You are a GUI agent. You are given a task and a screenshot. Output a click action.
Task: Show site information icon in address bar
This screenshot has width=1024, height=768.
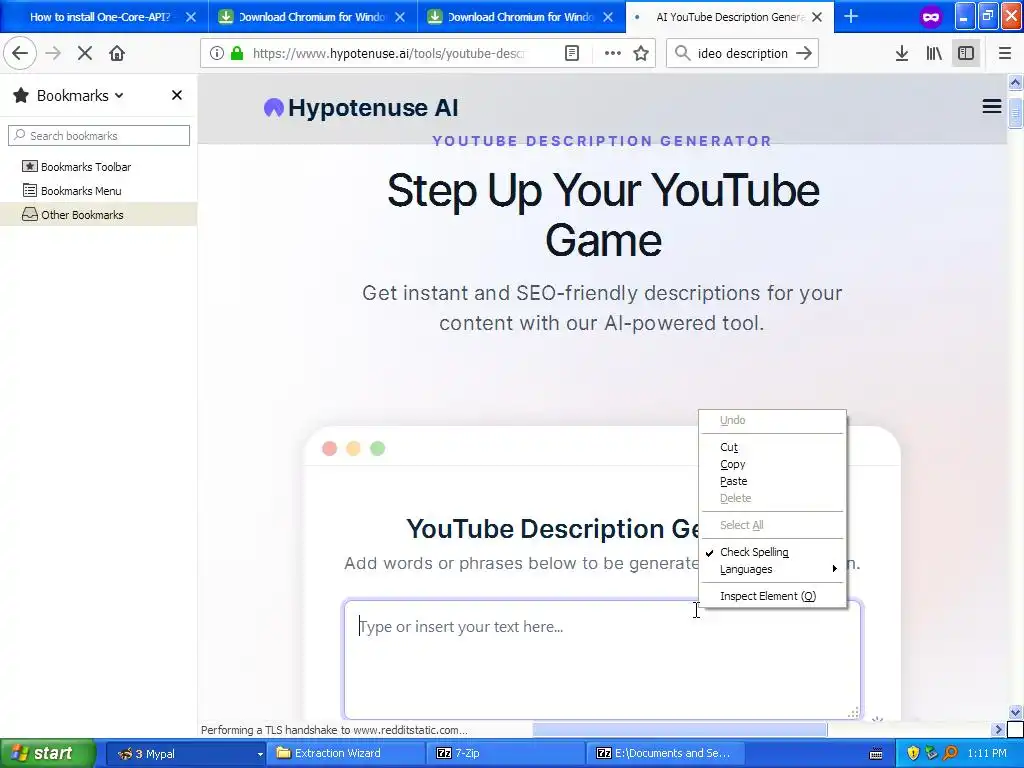pyautogui.click(x=217, y=54)
